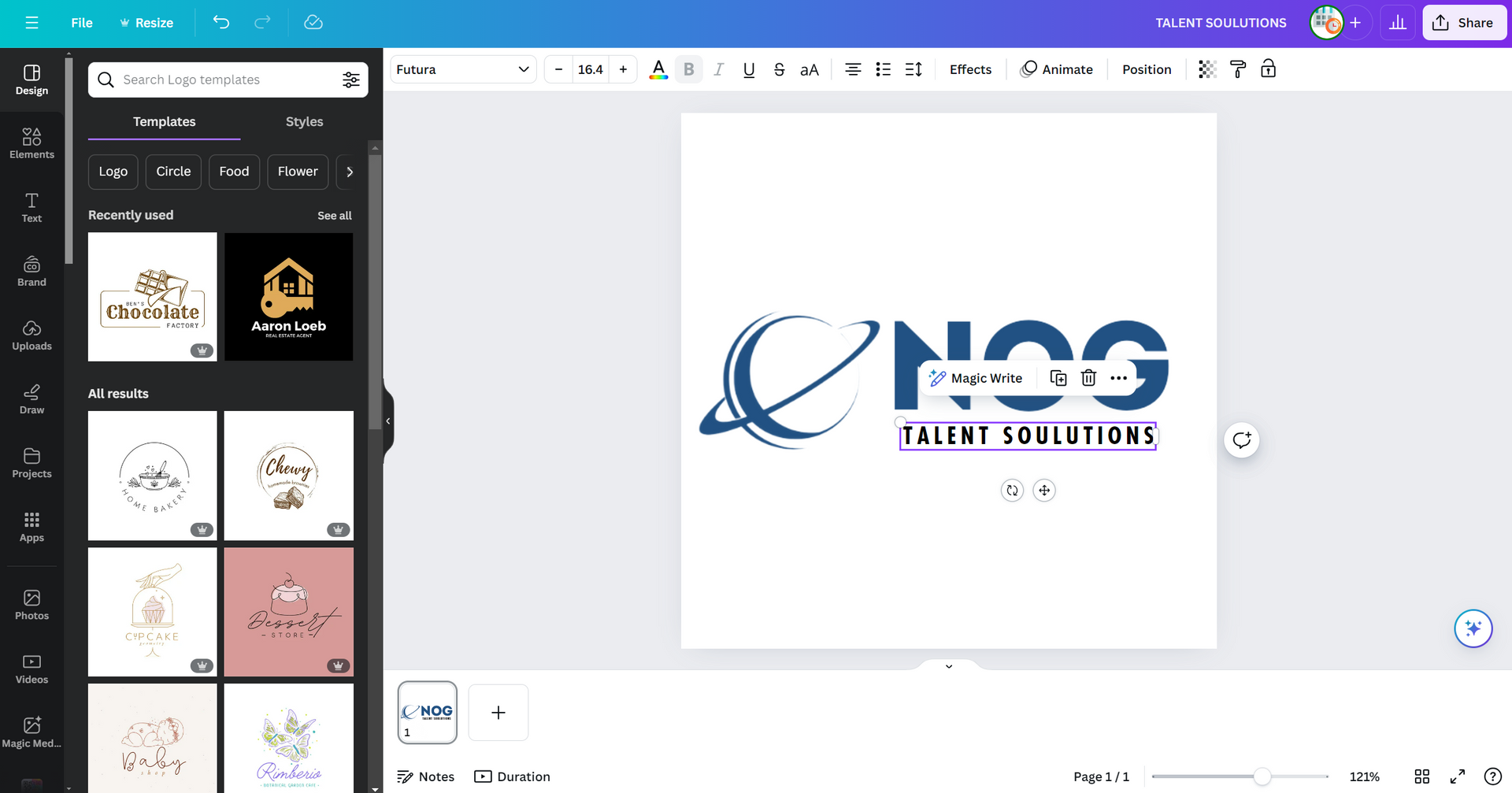Open the File menu
The height and width of the screenshot is (793, 1512).
pos(82,23)
